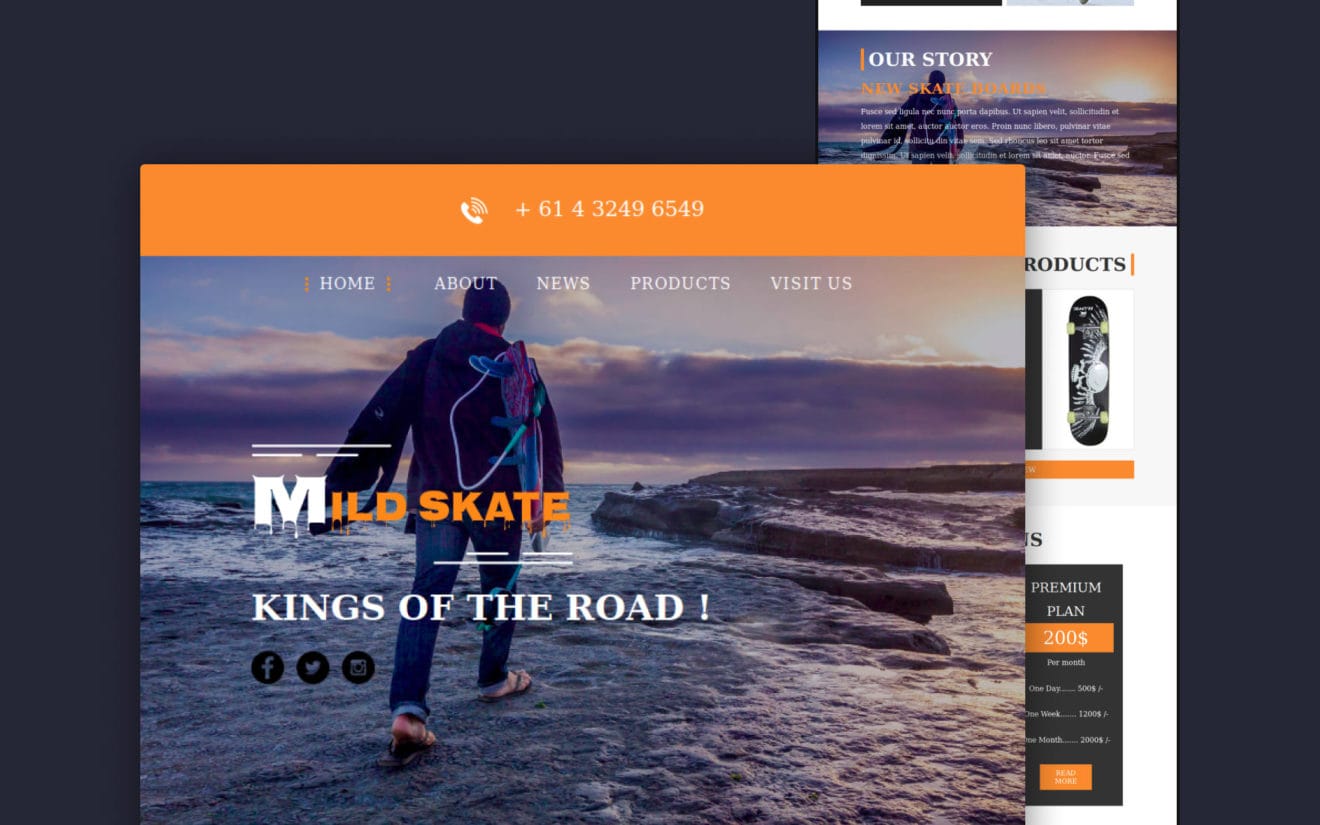Click the phone number + 61 4 3249 6549

[609, 209]
